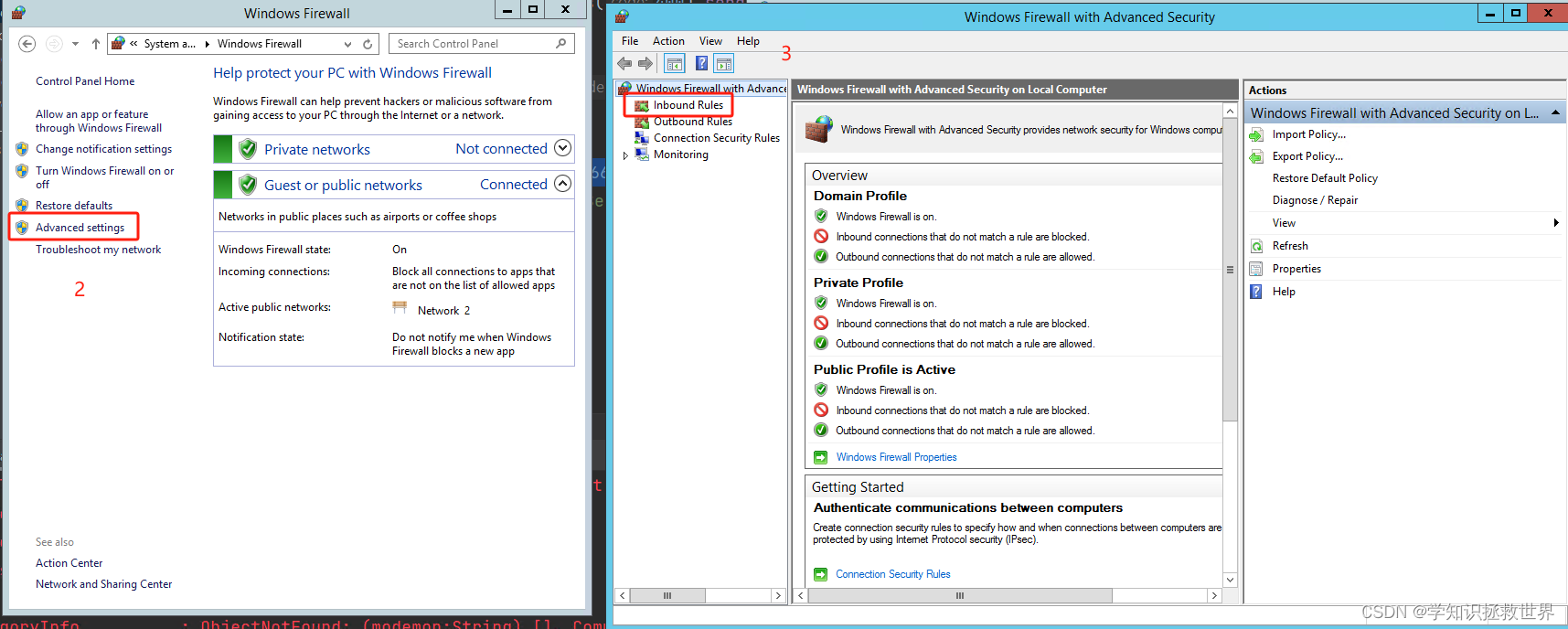Click Allow an app or feature through Windows Firewall
Screen dimensions: 1568x629
(x=99, y=121)
